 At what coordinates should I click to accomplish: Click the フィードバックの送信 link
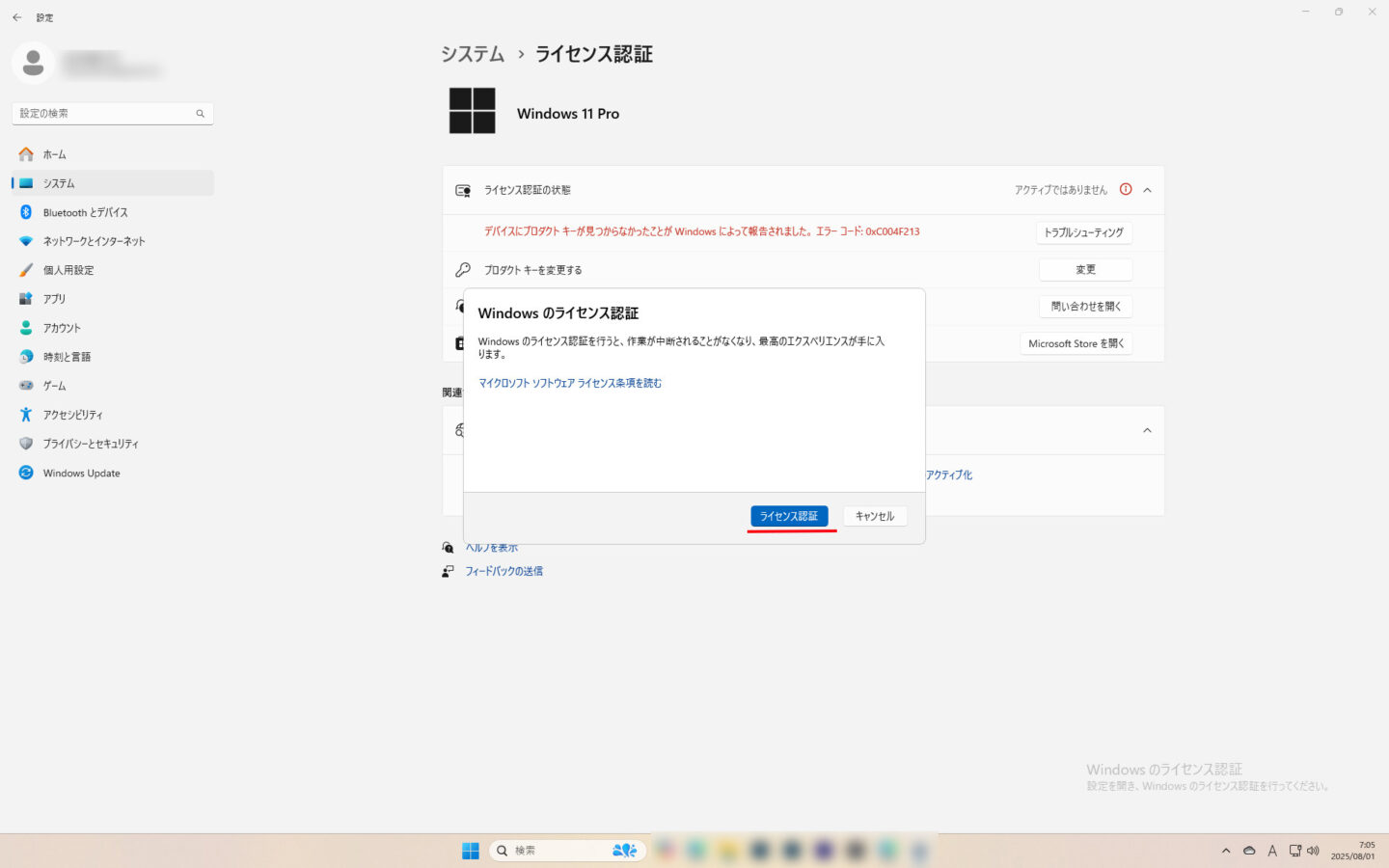[504, 571]
